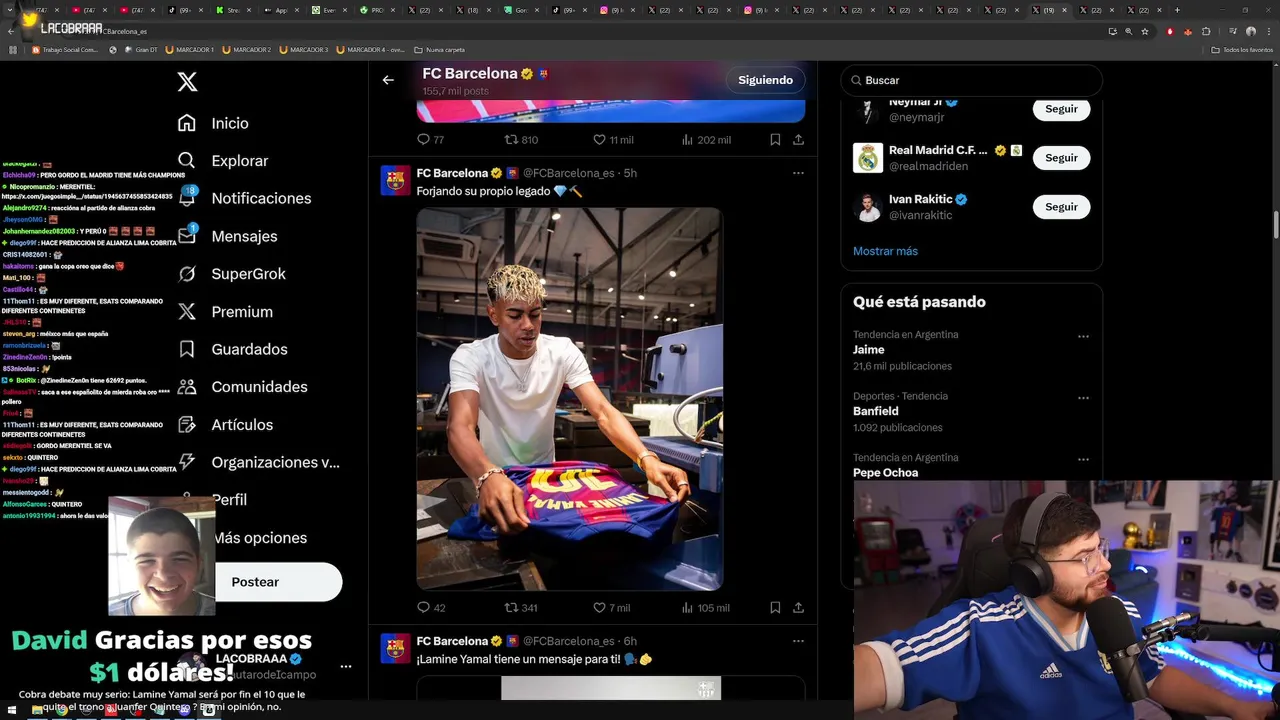Image resolution: width=1280 pixels, height=720 pixels.
Task: Open the @FCBarcelona_es handle on the 5h post
Action: [x=569, y=173]
